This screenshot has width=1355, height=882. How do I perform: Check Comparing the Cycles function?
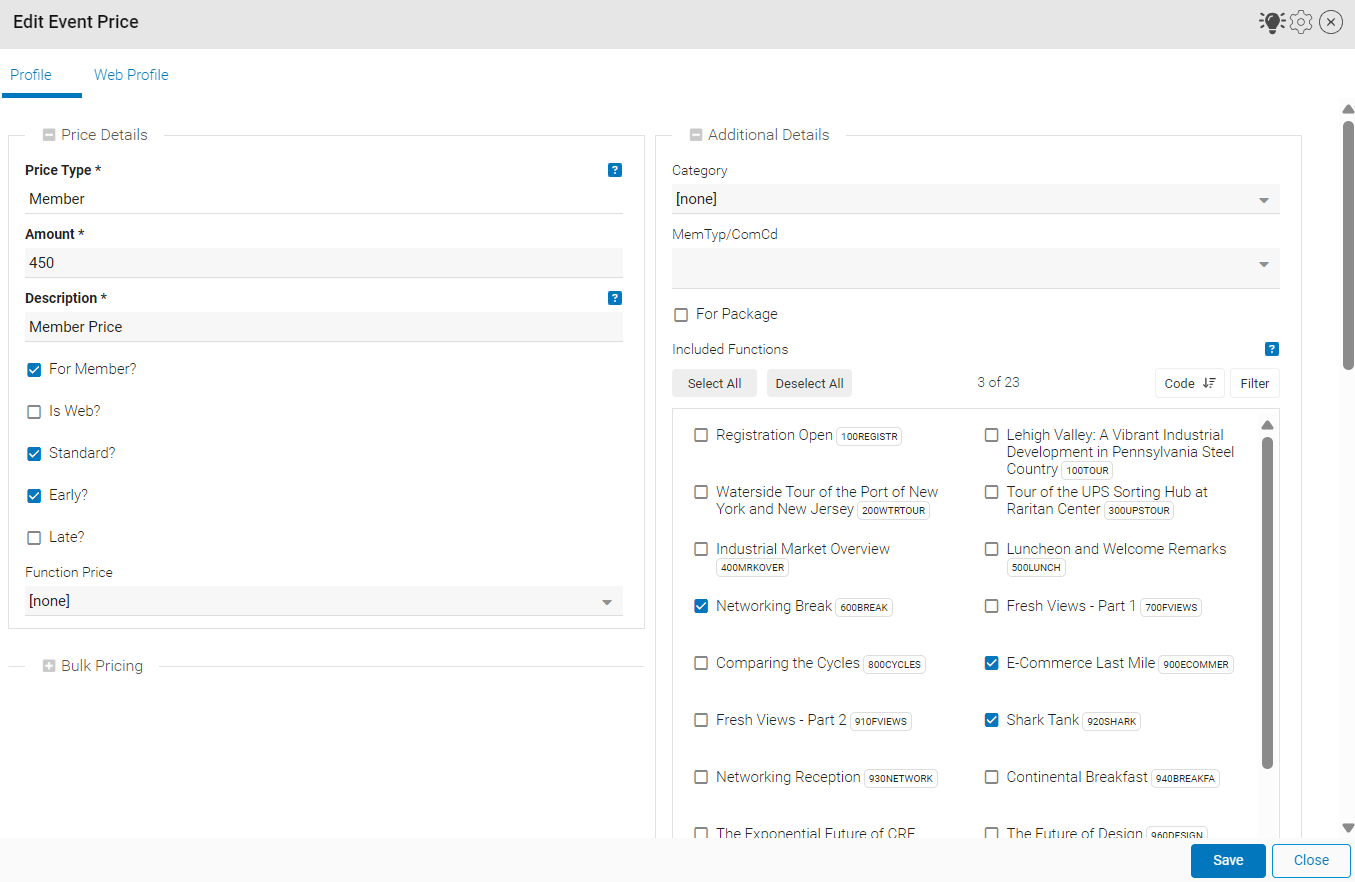(x=701, y=663)
